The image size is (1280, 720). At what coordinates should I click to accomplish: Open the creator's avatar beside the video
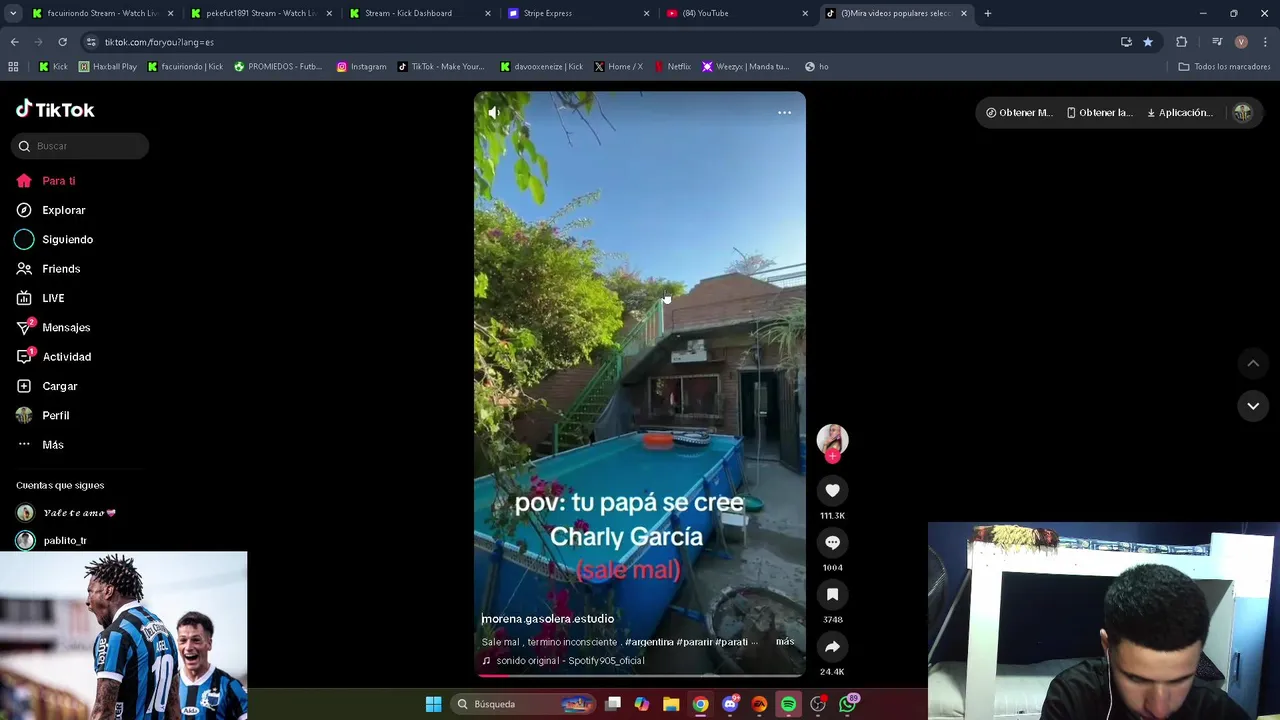pyautogui.click(x=832, y=438)
